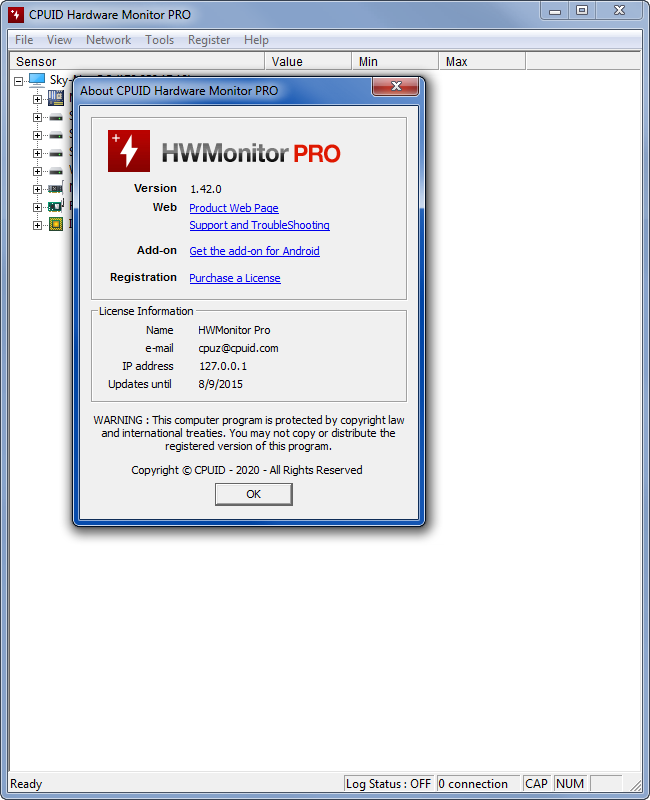Expand the CPU chip node
The image size is (650, 800).
tap(37, 225)
